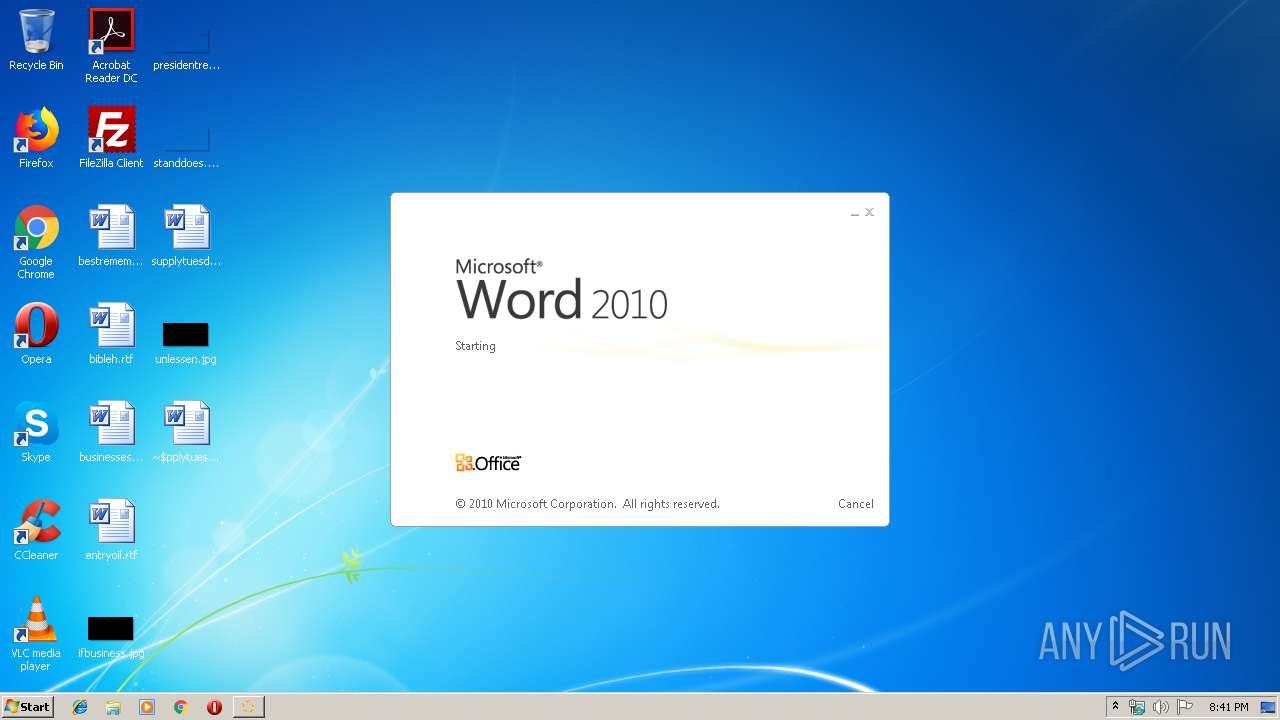Open Windows Explorer from taskbar
The height and width of the screenshot is (720, 1280).
click(113, 707)
